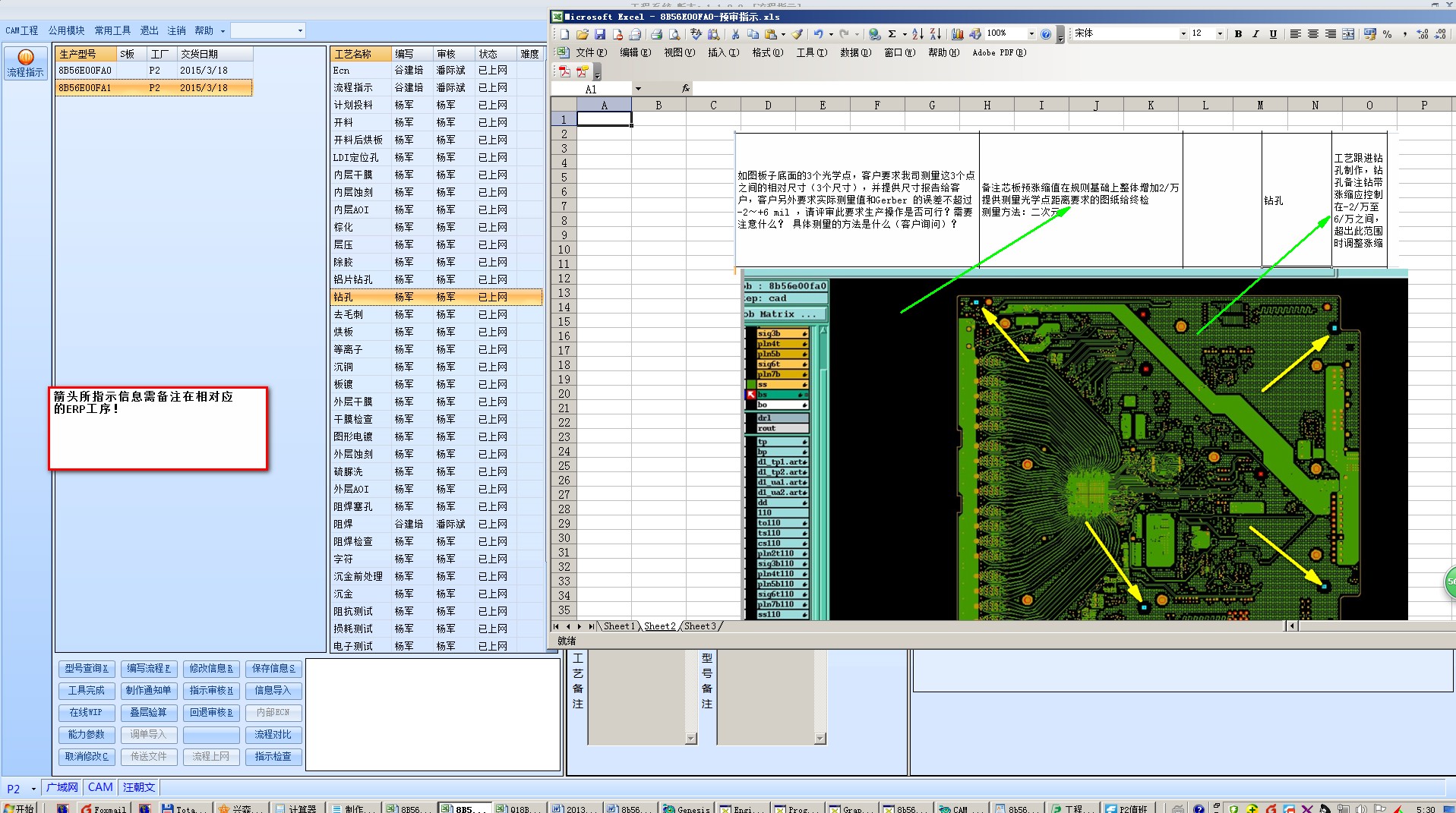1456x813 pixels.
Task: Toggle italic formatting in Excel
Action: click(1255, 34)
